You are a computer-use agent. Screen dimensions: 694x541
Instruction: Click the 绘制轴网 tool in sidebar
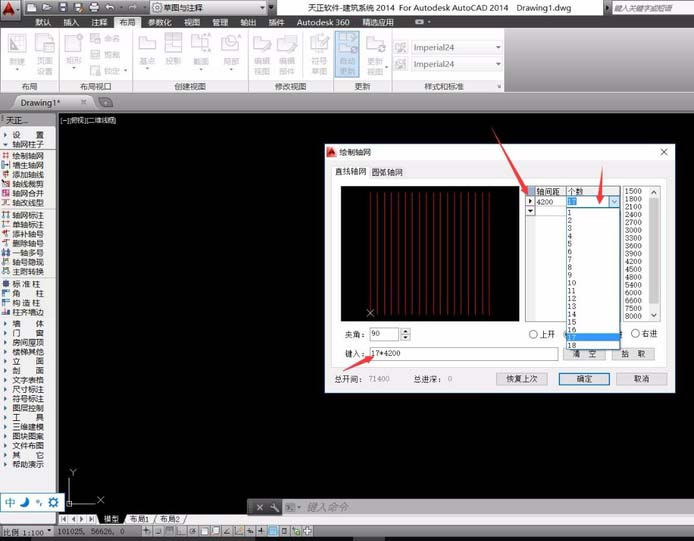tap(28, 156)
